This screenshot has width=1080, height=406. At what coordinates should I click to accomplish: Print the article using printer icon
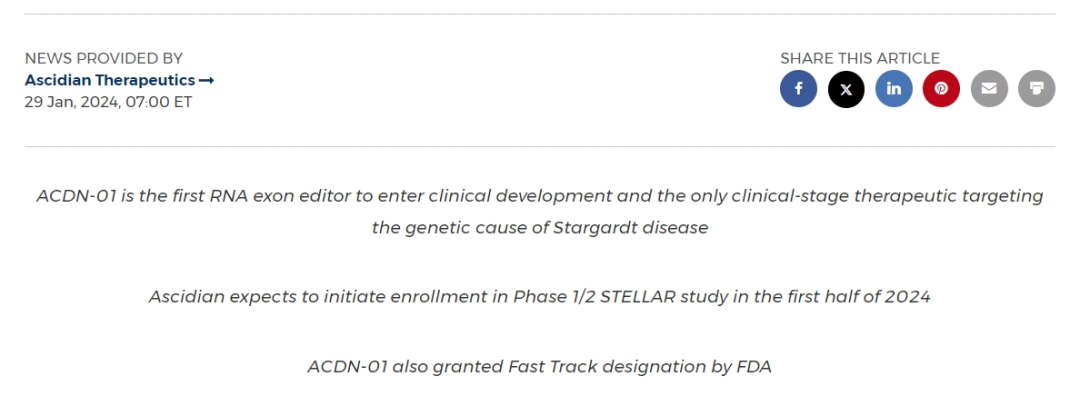[x=1037, y=89]
